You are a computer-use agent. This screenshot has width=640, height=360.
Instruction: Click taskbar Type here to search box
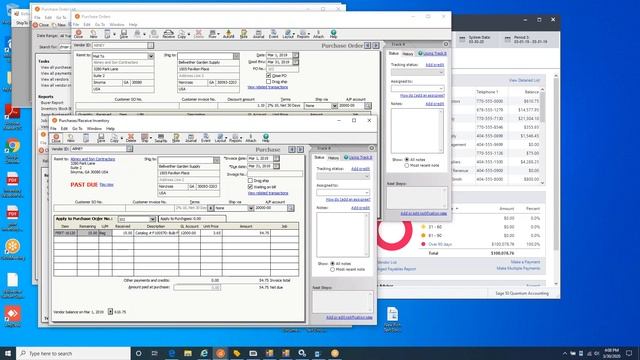(x=73, y=353)
